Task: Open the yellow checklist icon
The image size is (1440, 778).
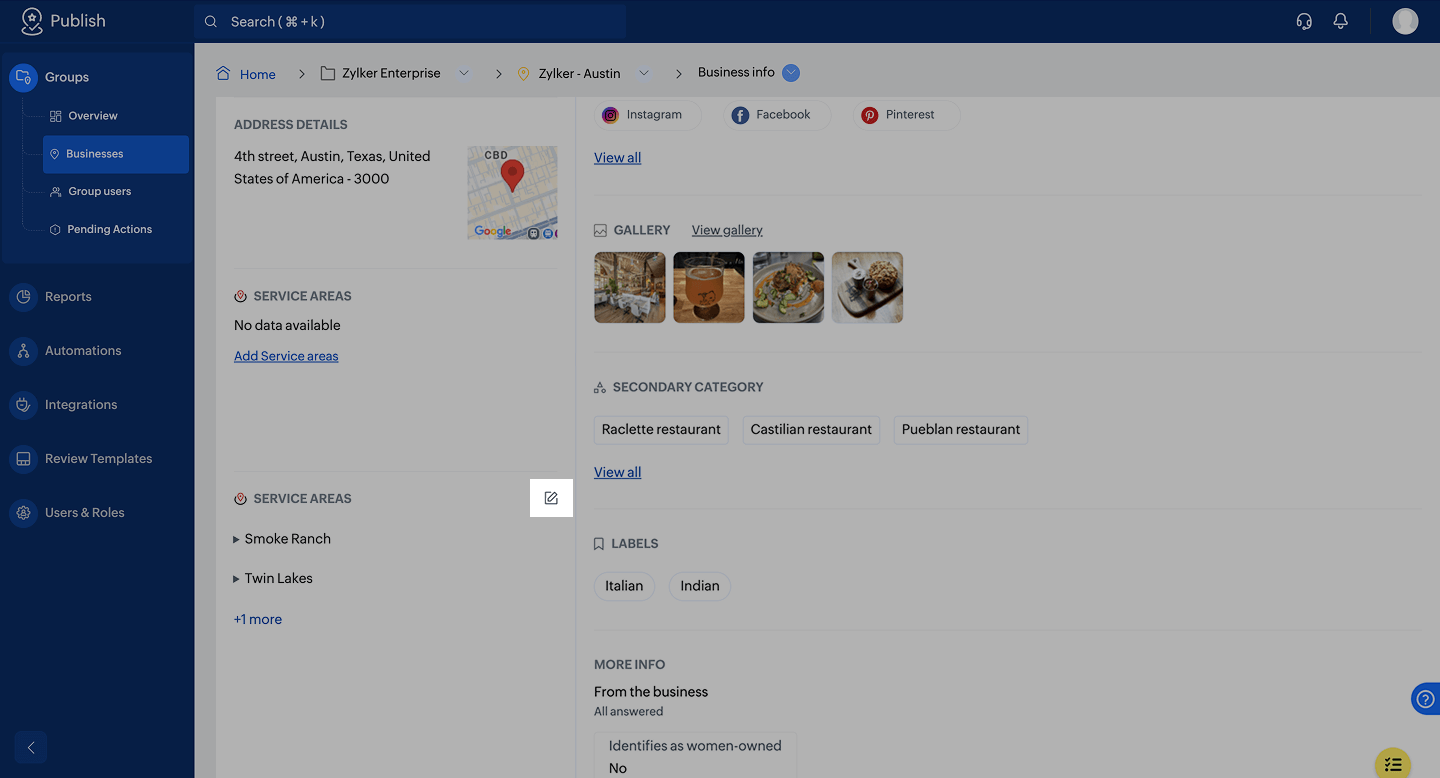Action: (1393, 764)
